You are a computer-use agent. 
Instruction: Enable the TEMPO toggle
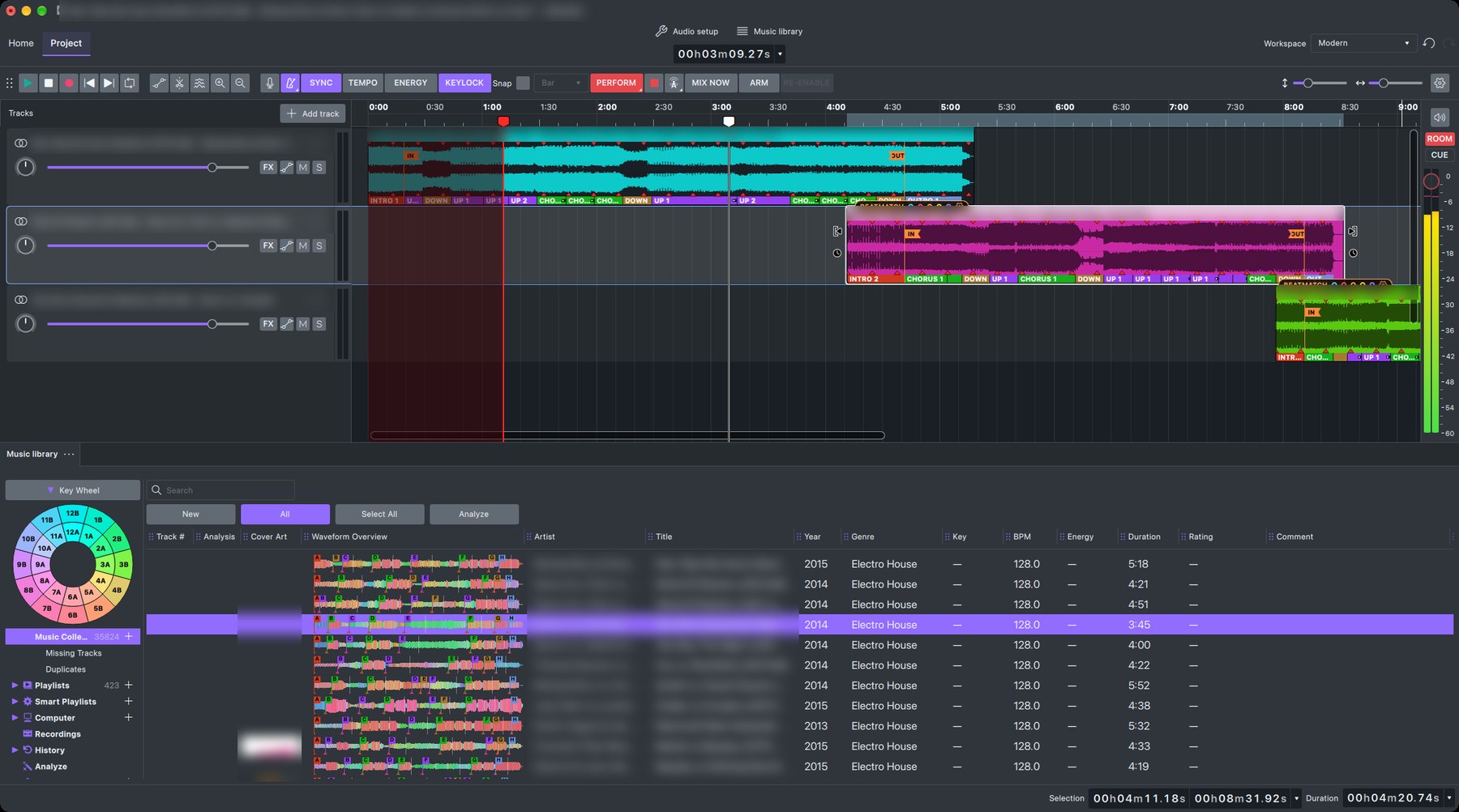362,83
